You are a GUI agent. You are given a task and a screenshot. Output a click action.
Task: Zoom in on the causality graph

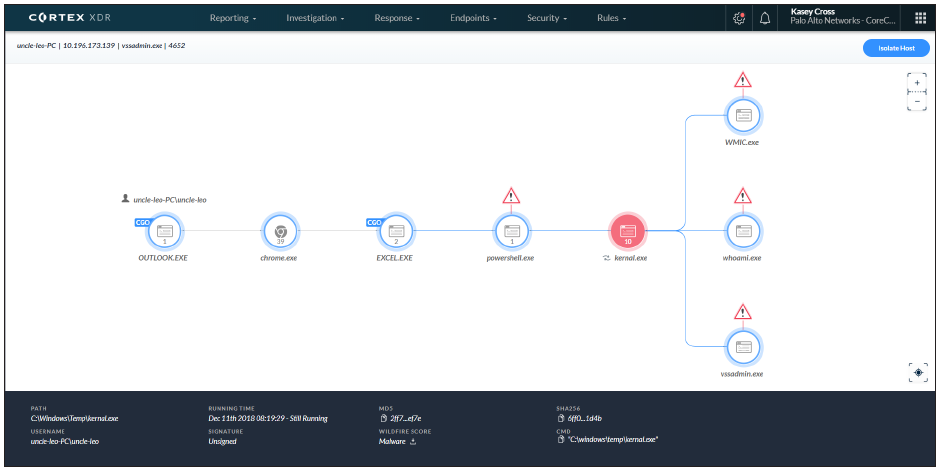[917, 82]
